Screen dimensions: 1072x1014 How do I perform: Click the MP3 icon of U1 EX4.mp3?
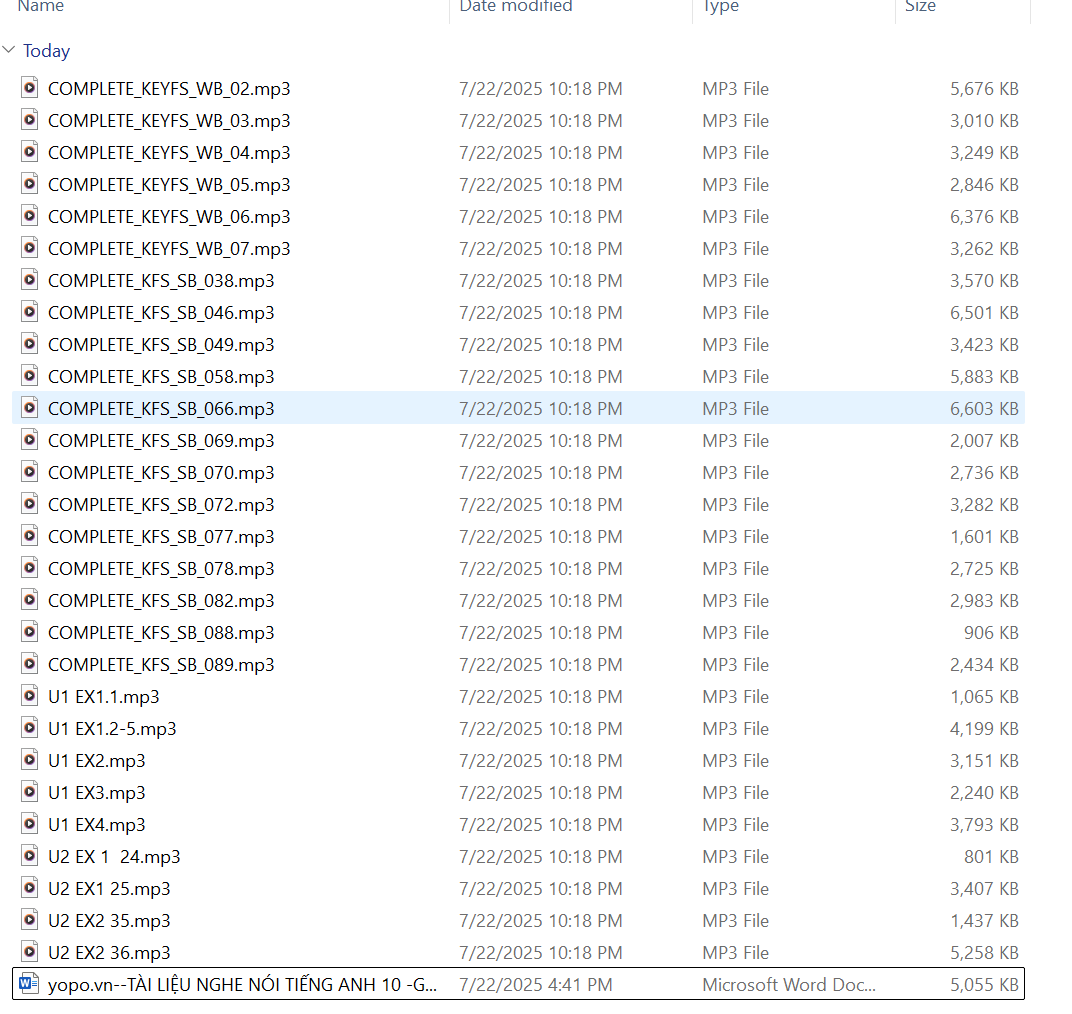29,824
